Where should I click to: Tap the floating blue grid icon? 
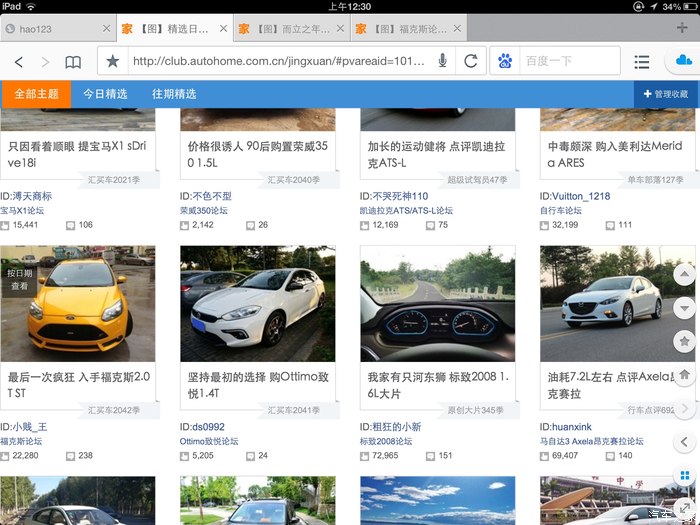pyautogui.click(x=684, y=476)
